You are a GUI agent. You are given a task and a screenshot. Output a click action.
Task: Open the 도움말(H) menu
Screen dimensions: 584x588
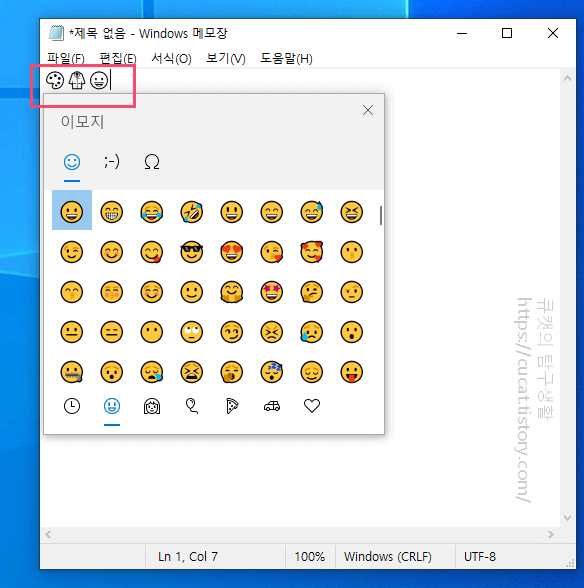286,58
